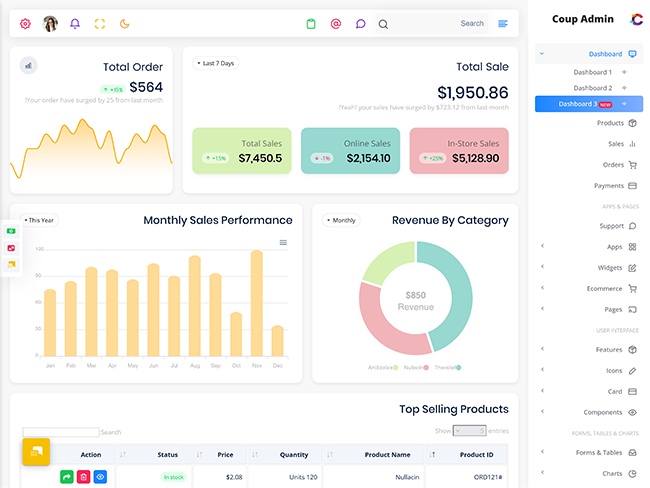Open the purple chat bubble icon
The height and width of the screenshot is (488, 650).
click(361, 23)
